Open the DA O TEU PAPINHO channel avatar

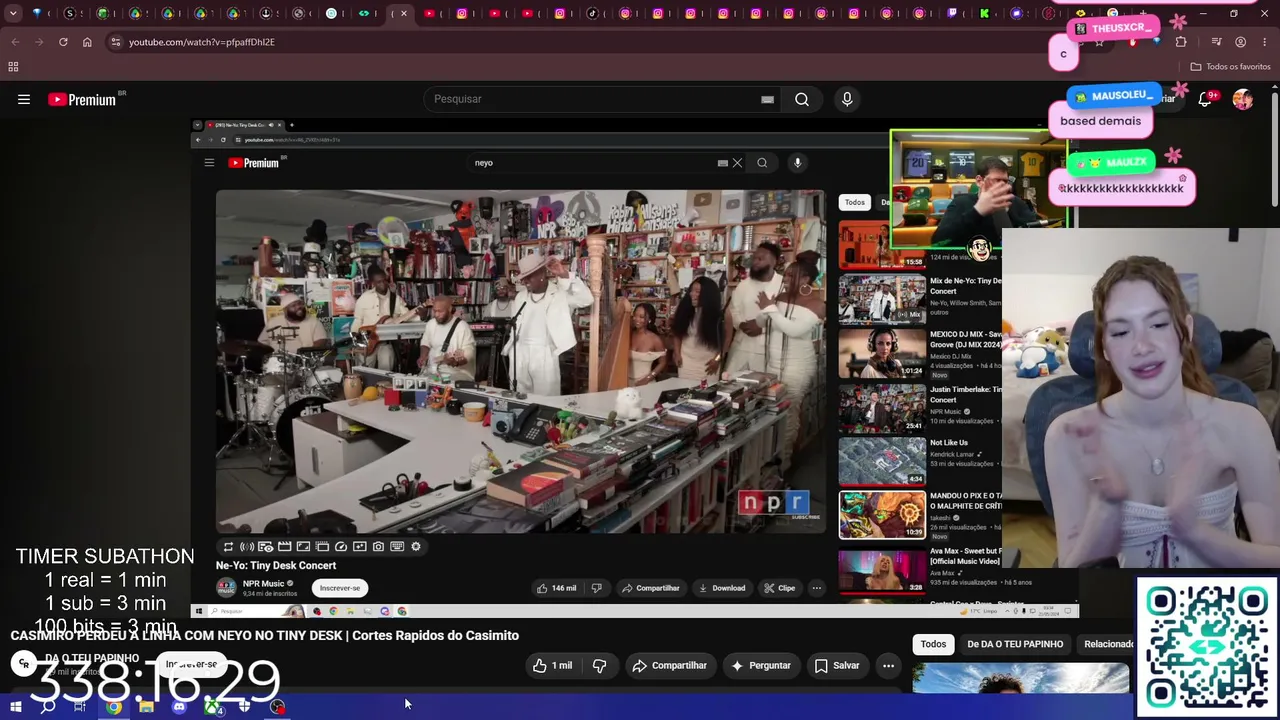24,664
